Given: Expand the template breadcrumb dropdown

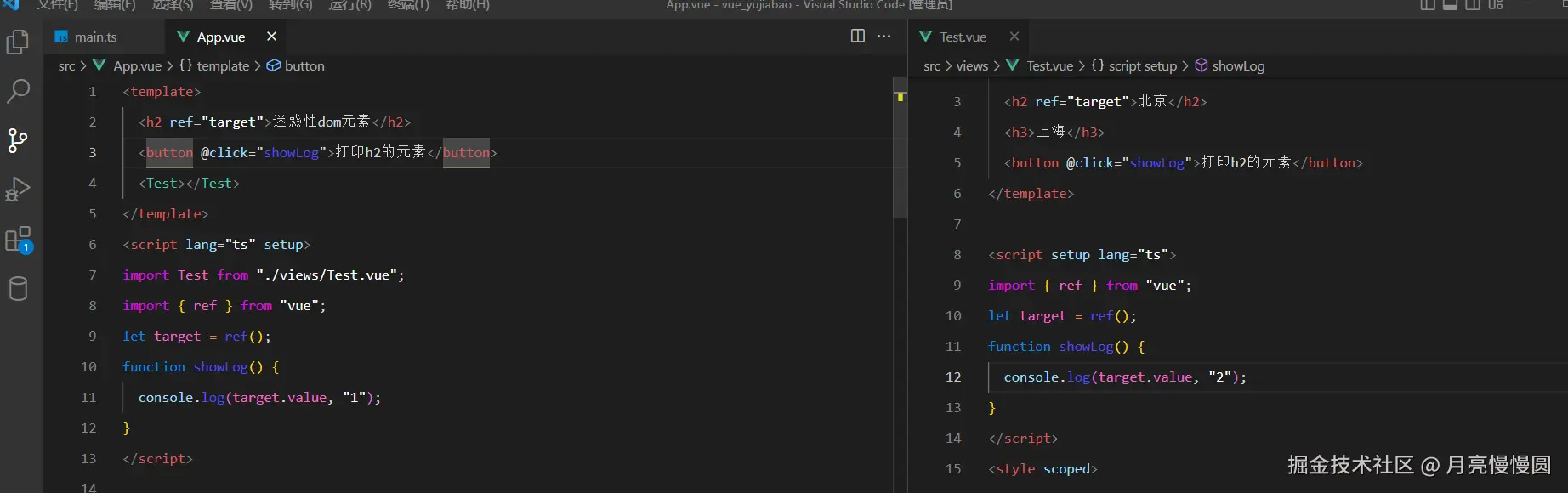Looking at the screenshot, I should 223,65.
